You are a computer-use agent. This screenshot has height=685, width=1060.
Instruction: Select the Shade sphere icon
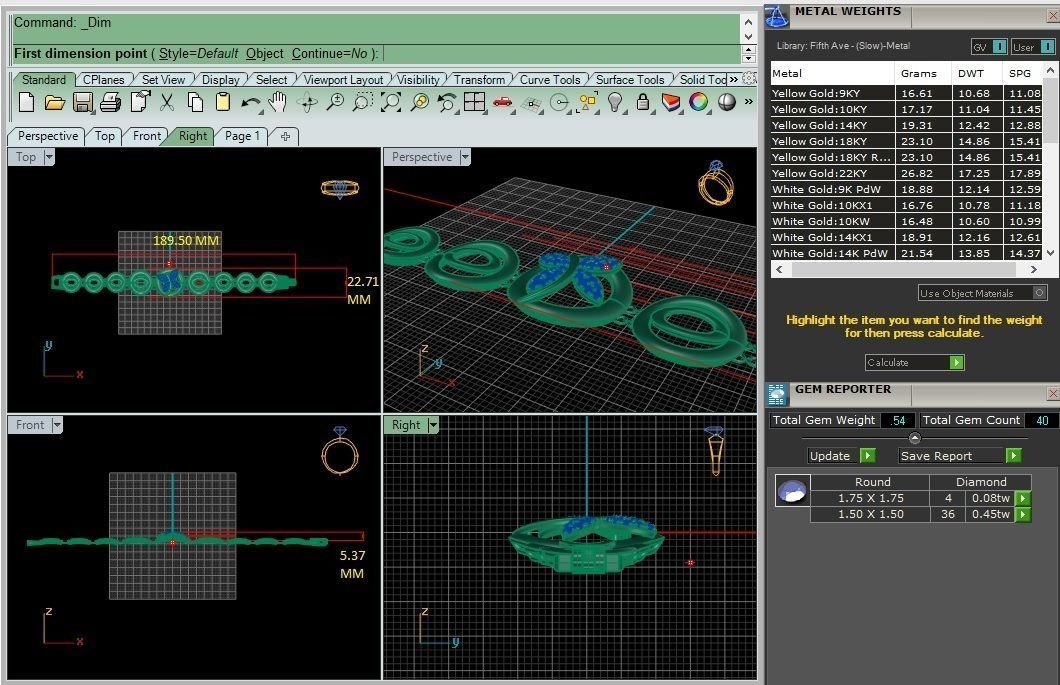[x=727, y=102]
